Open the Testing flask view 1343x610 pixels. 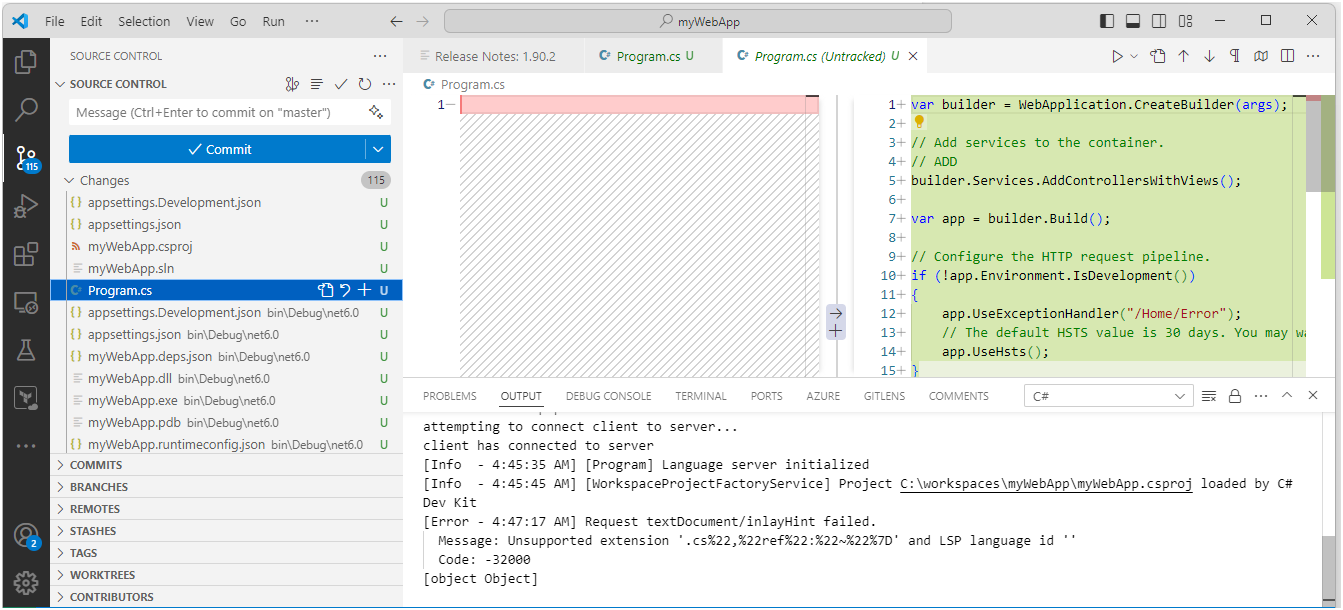tap(26, 350)
